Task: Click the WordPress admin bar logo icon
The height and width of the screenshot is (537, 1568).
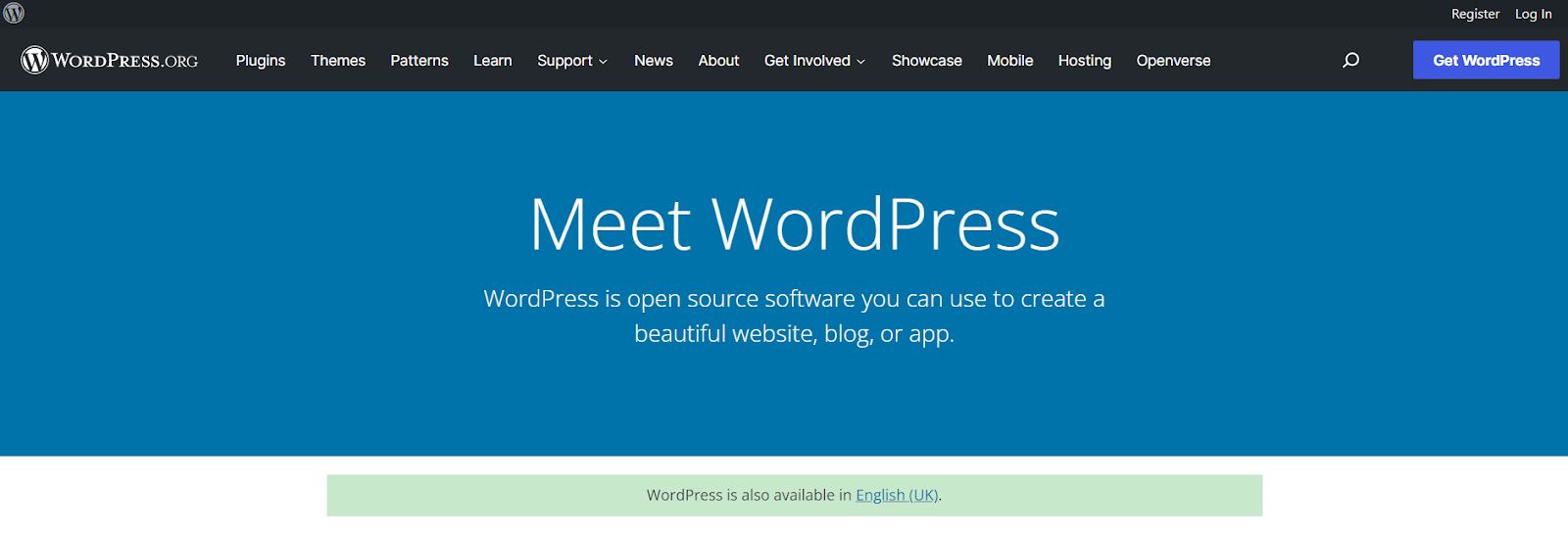Action: (x=14, y=14)
